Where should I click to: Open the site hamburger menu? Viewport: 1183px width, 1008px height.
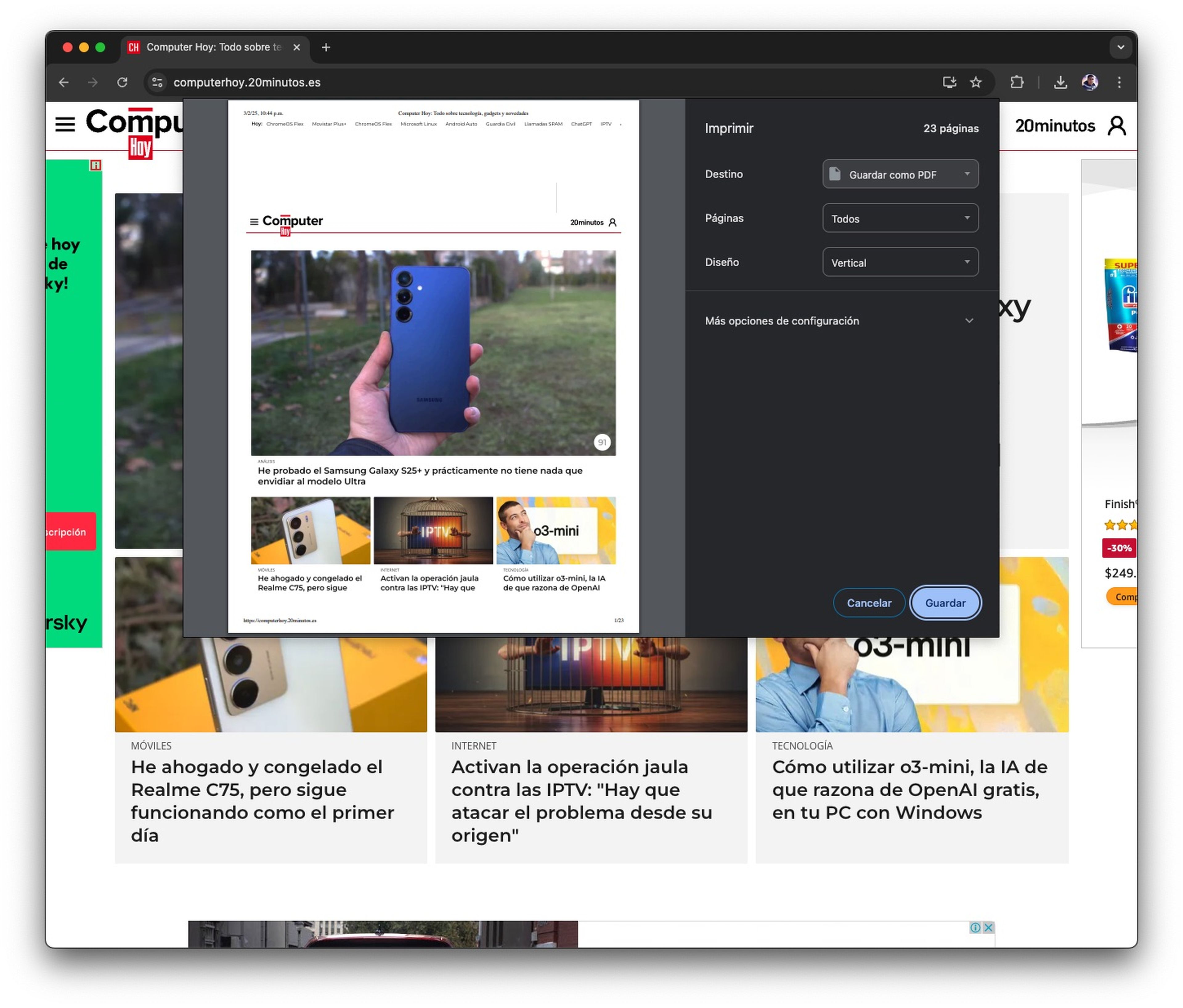(x=65, y=124)
